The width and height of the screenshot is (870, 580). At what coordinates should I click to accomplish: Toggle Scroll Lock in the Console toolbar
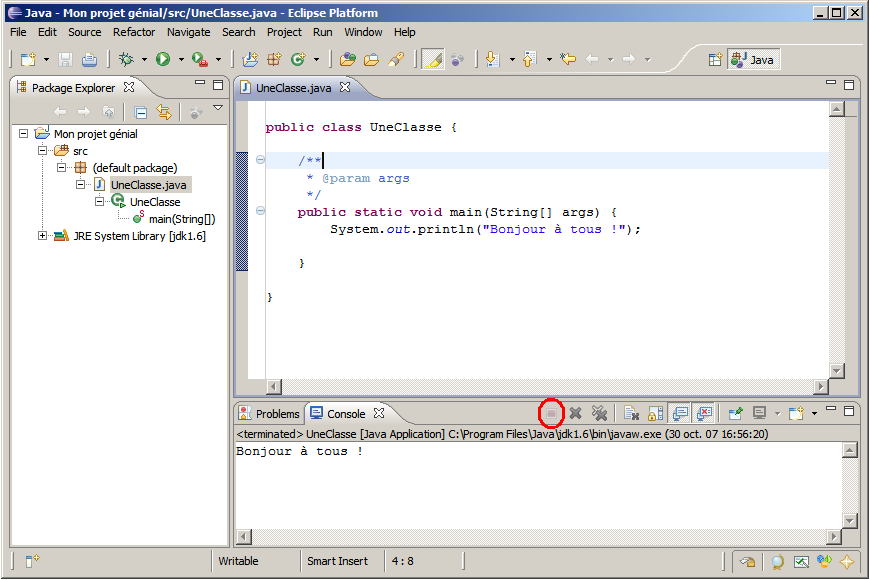point(655,413)
